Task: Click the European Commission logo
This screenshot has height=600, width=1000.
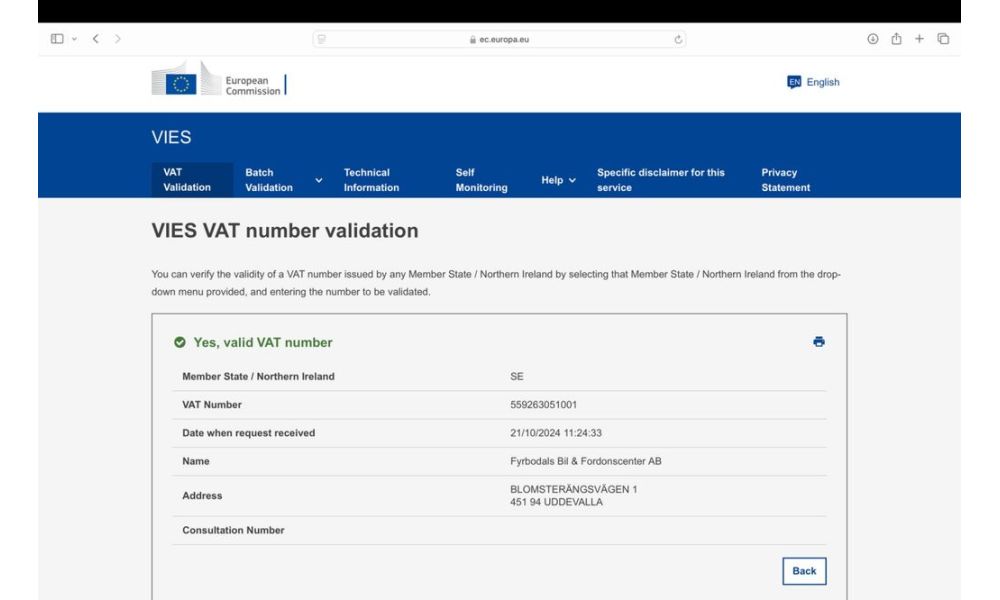Action: (x=219, y=80)
